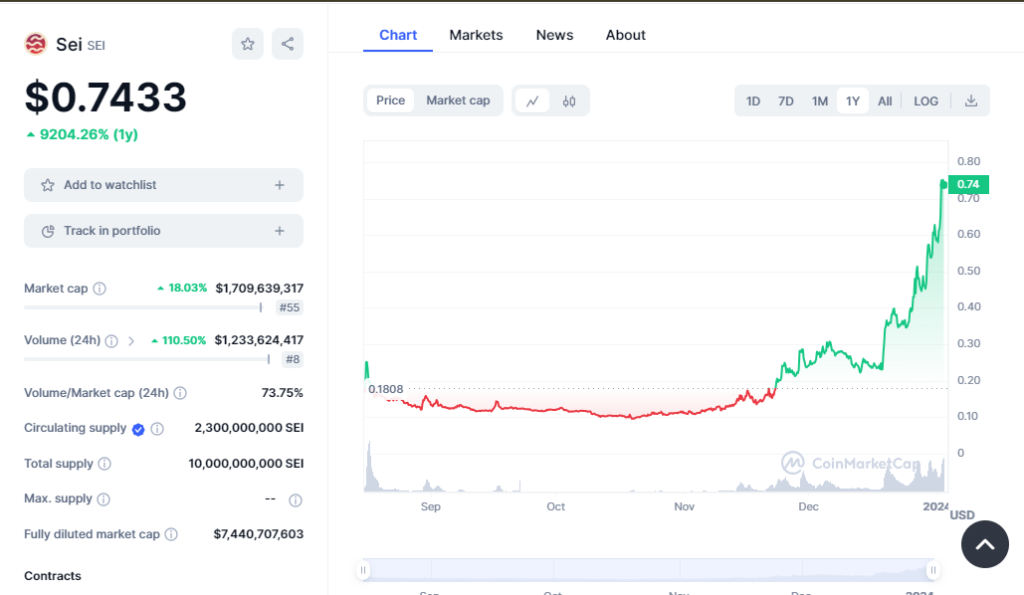Open the Markets tab

(x=476, y=35)
